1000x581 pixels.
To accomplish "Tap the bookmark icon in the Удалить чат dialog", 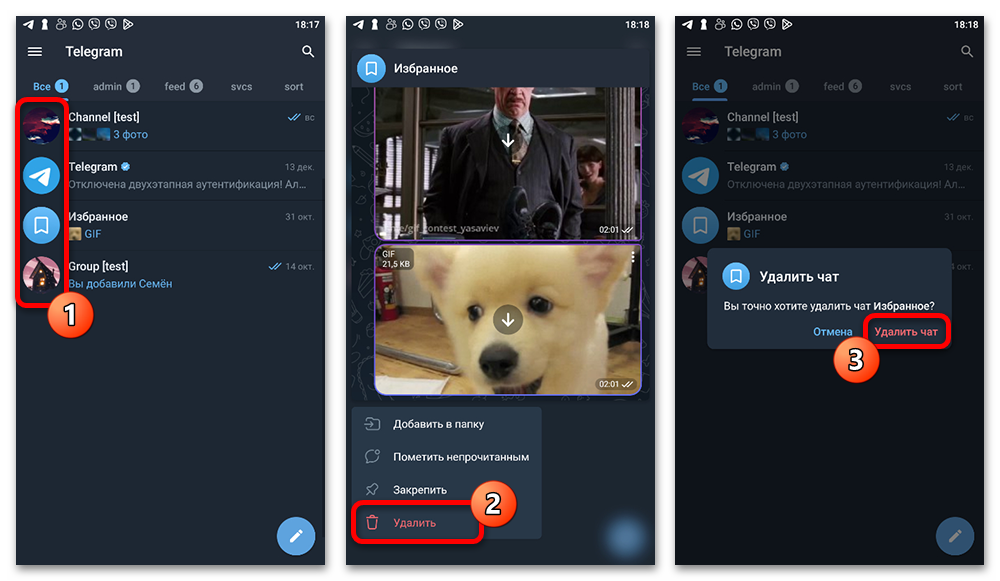I will pyautogui.click(x=736, y=276).
